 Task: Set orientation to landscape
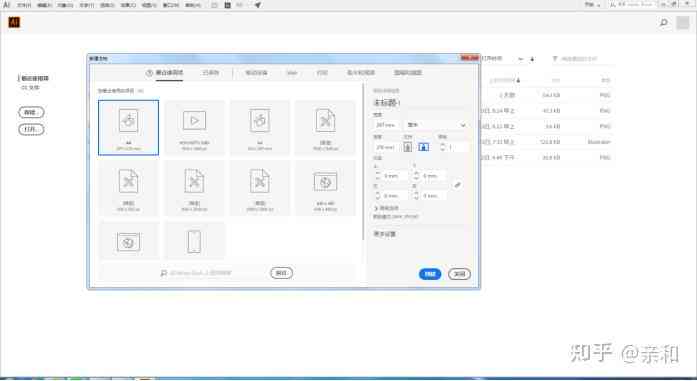[x=424, y=147]
